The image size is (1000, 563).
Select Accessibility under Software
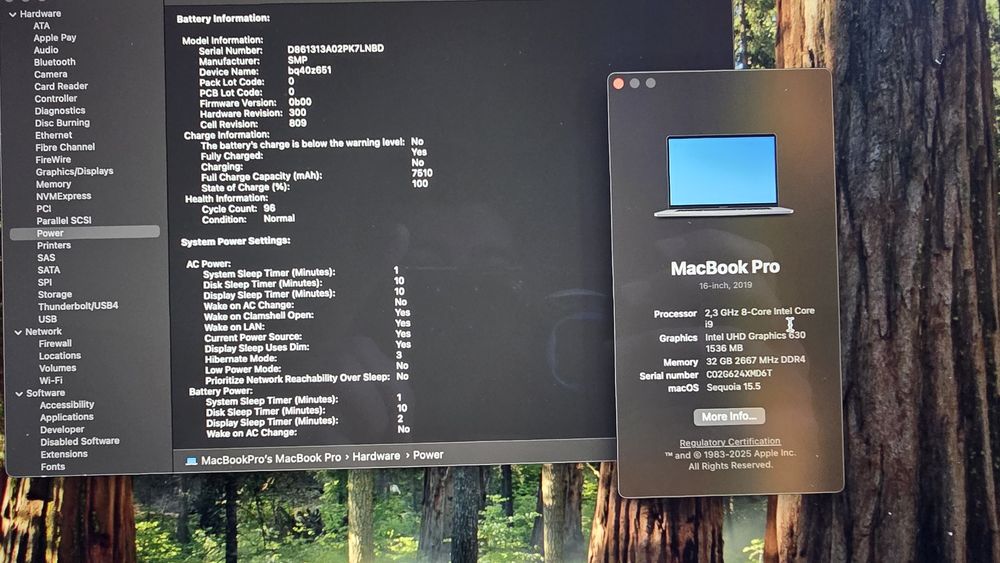(67, 406)
